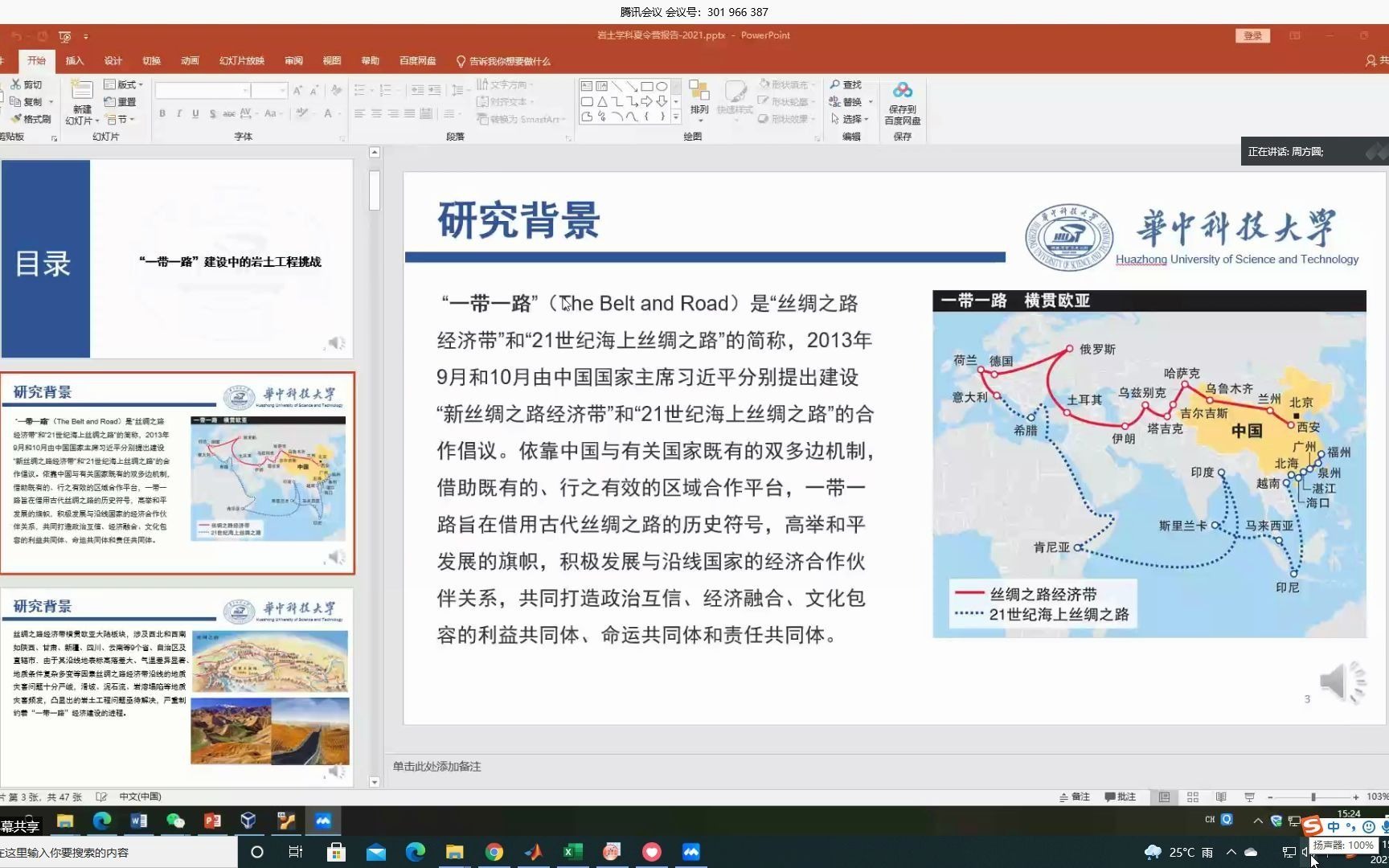Select the triangle shape in shapes gallery
Viewport: 1389px width, 868px height.
(x=601, y=101)
